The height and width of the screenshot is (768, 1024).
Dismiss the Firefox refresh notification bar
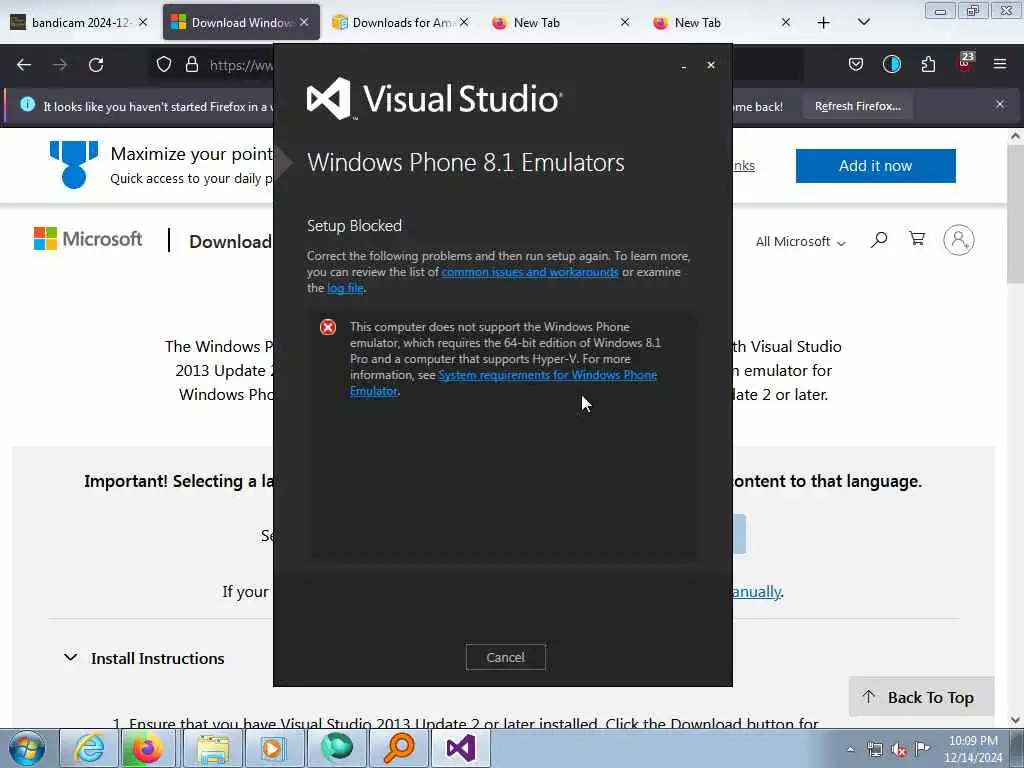click(x=999, y=104)
